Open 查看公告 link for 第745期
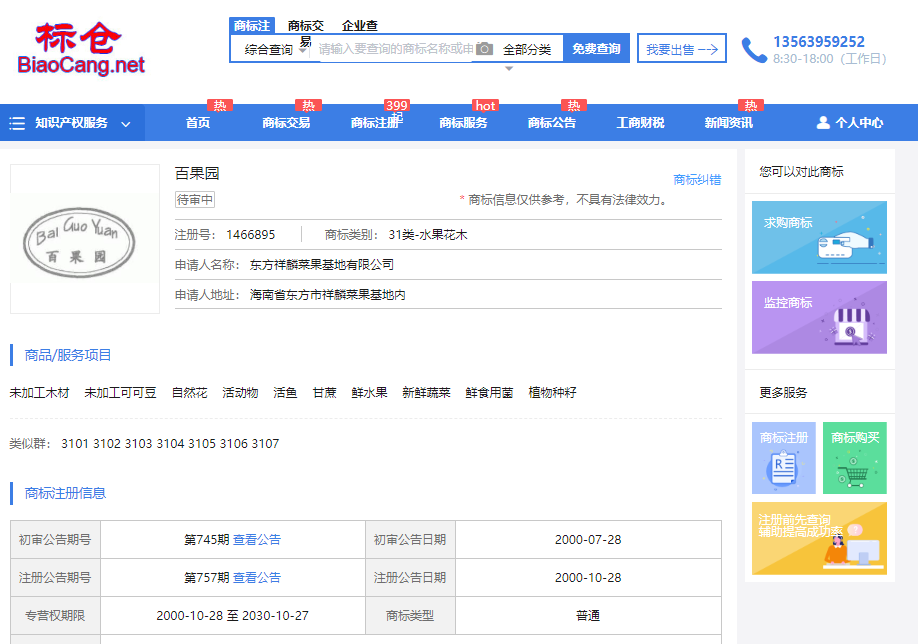Image resolution: width=918 pixels, height=644 pixels. point(257,540)
